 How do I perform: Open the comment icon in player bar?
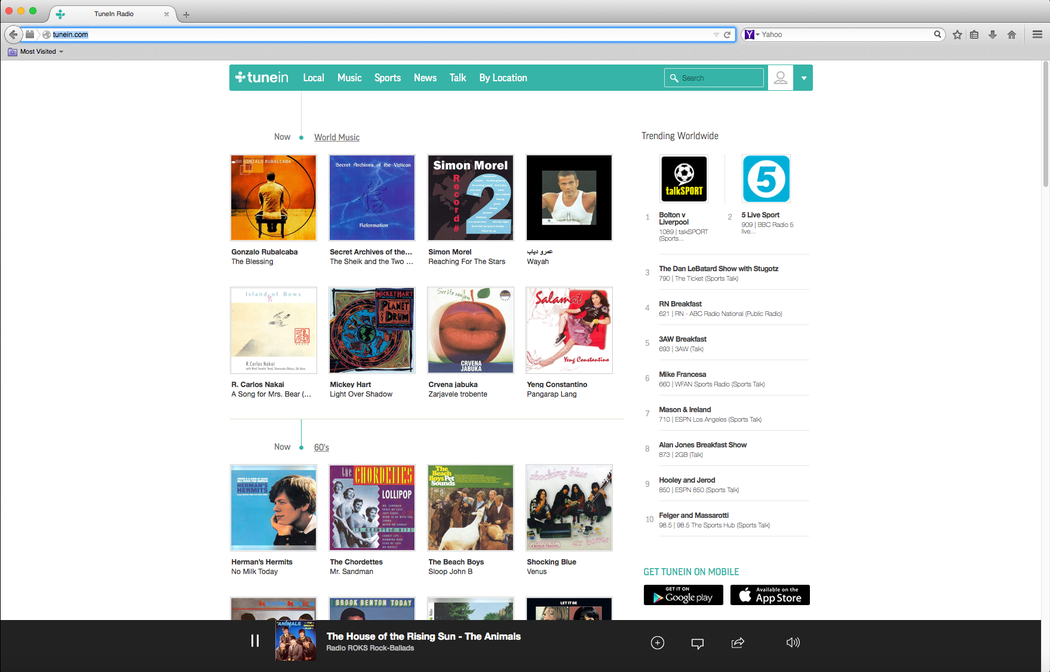(698, 643)
